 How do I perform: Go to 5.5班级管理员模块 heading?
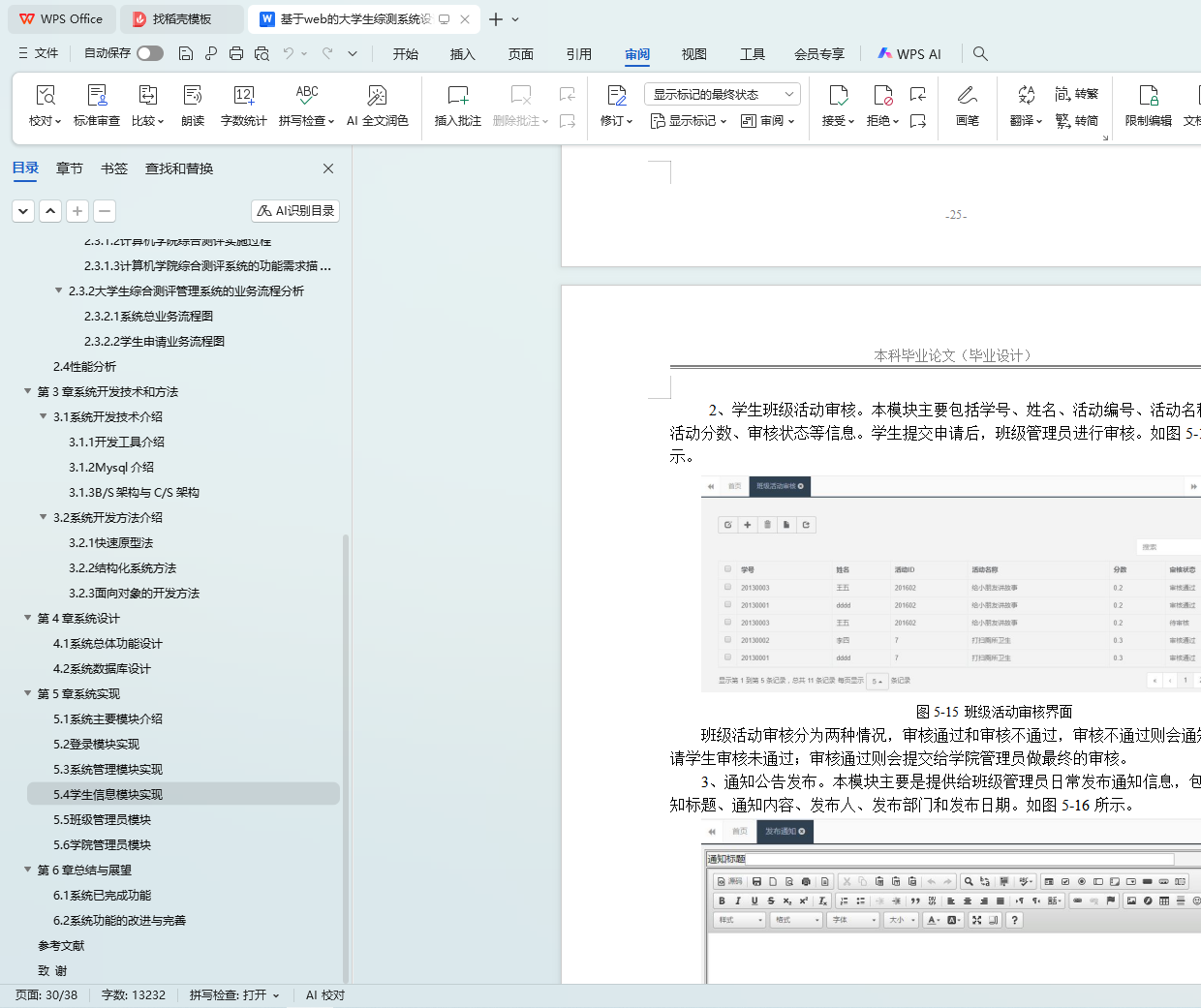click(x=102, y=819)
